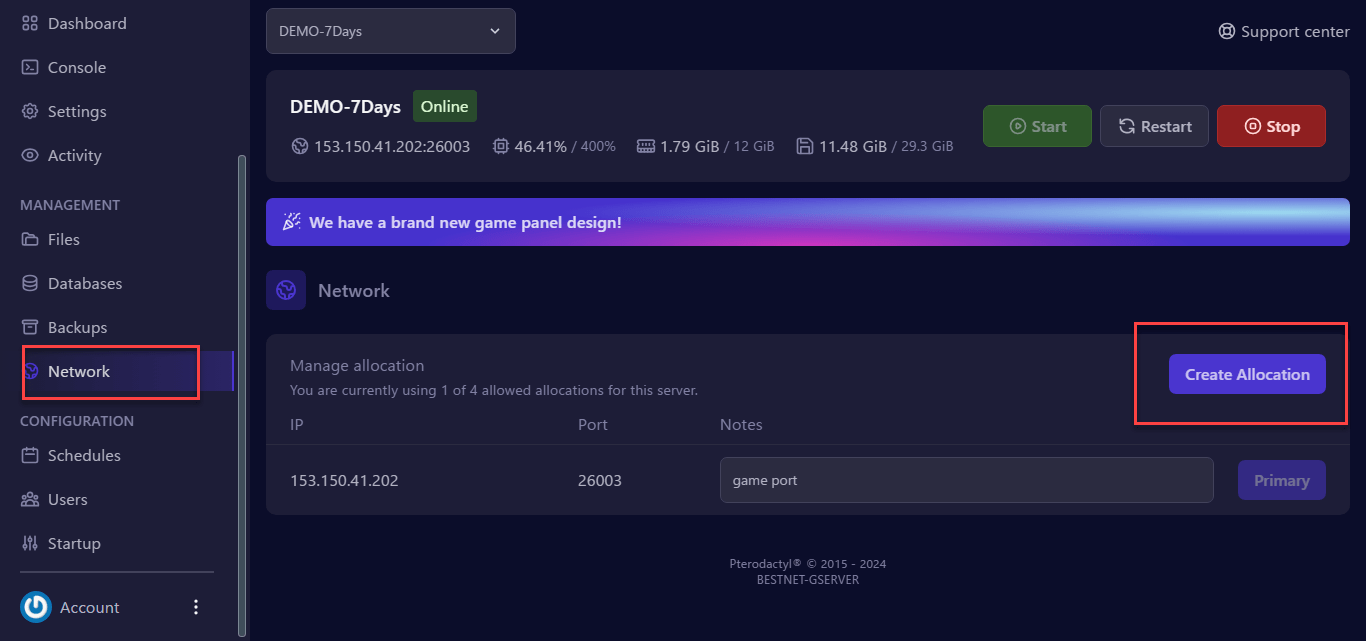Open the Users page
The width and height of the screenshot is (1366, 641).
coord(67,499)
